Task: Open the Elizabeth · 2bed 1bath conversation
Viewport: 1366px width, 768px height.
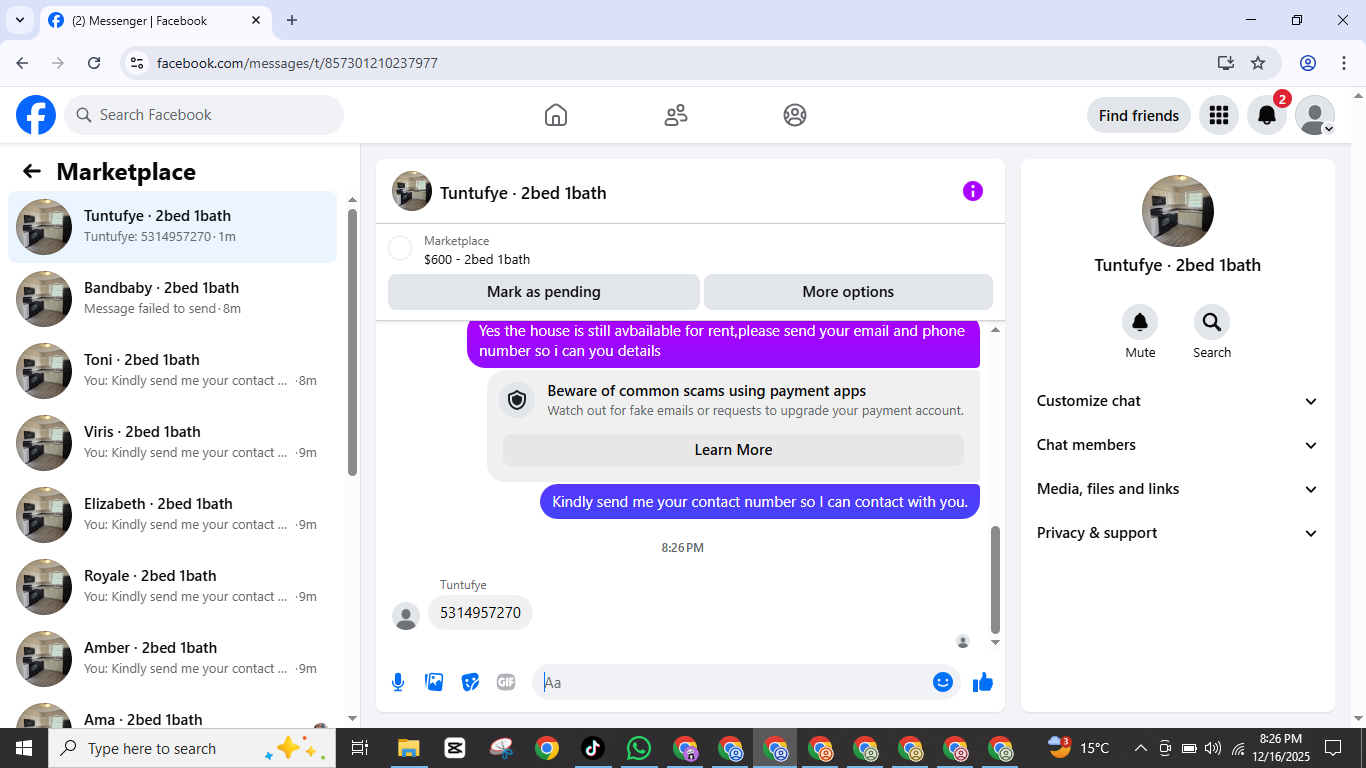Action: 173,515
